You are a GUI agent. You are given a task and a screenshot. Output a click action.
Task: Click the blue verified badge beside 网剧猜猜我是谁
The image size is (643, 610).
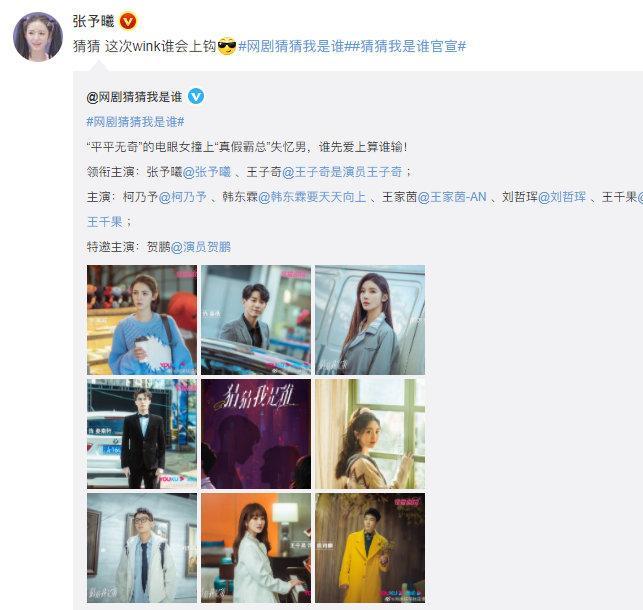point(196,96)
